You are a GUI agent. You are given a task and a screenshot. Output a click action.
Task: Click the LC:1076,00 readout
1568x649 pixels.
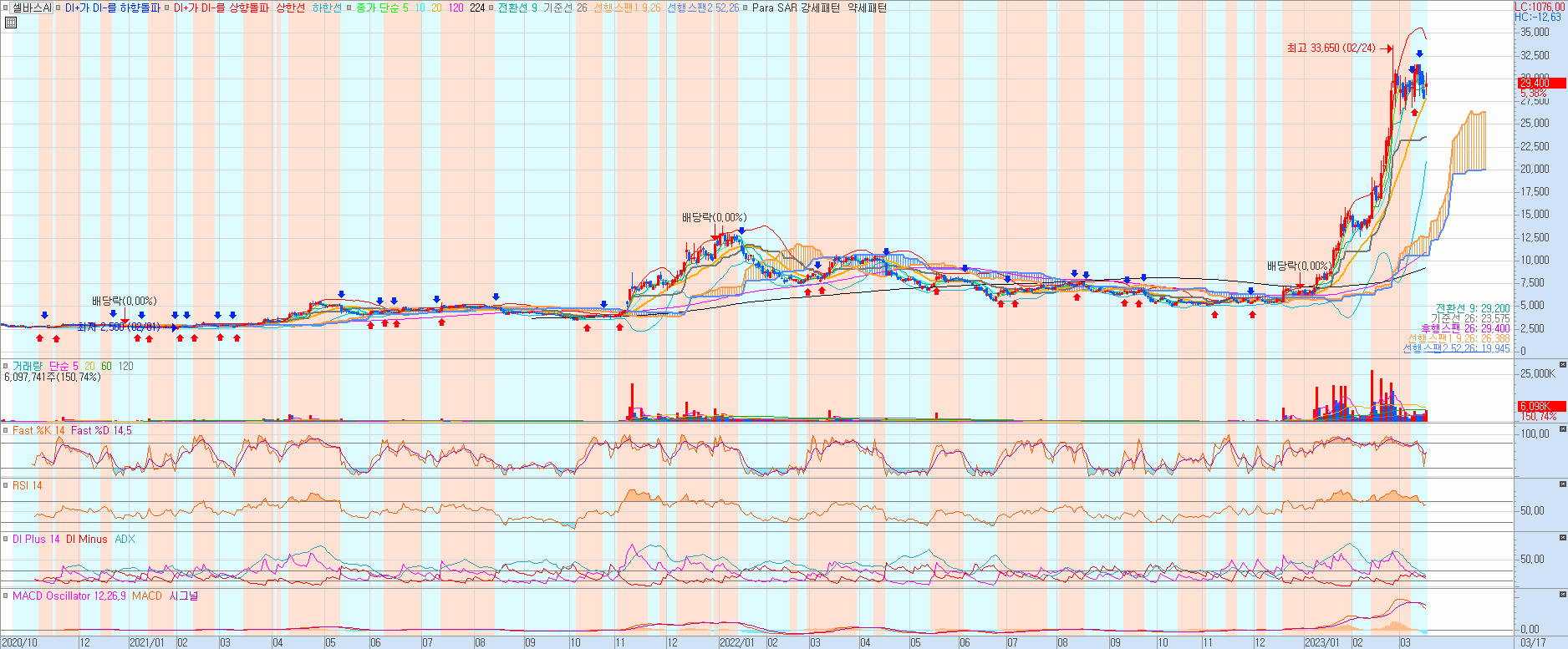[1539, 7]
